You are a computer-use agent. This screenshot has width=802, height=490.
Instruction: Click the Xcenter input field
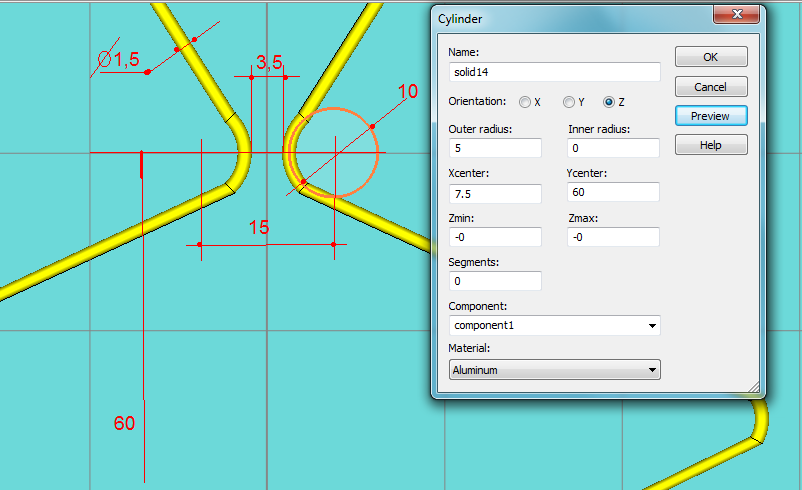coord(496,193)
